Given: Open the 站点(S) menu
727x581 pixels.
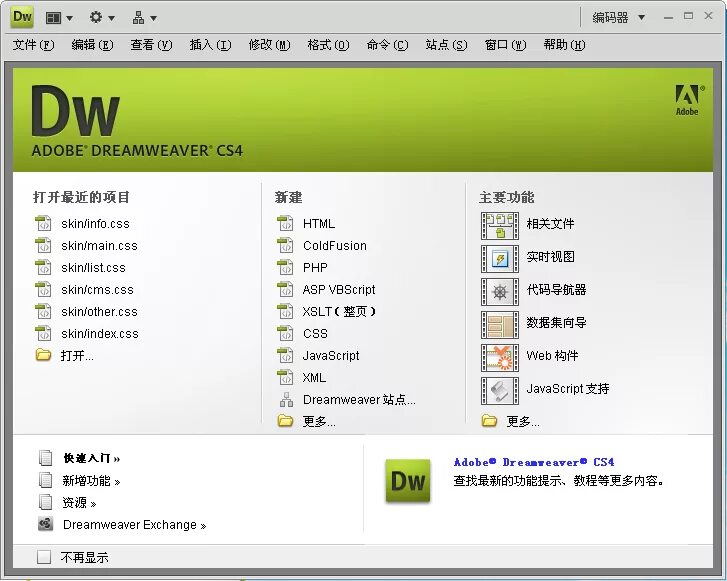Looking at the screenshot, I should tap(446, 45).
